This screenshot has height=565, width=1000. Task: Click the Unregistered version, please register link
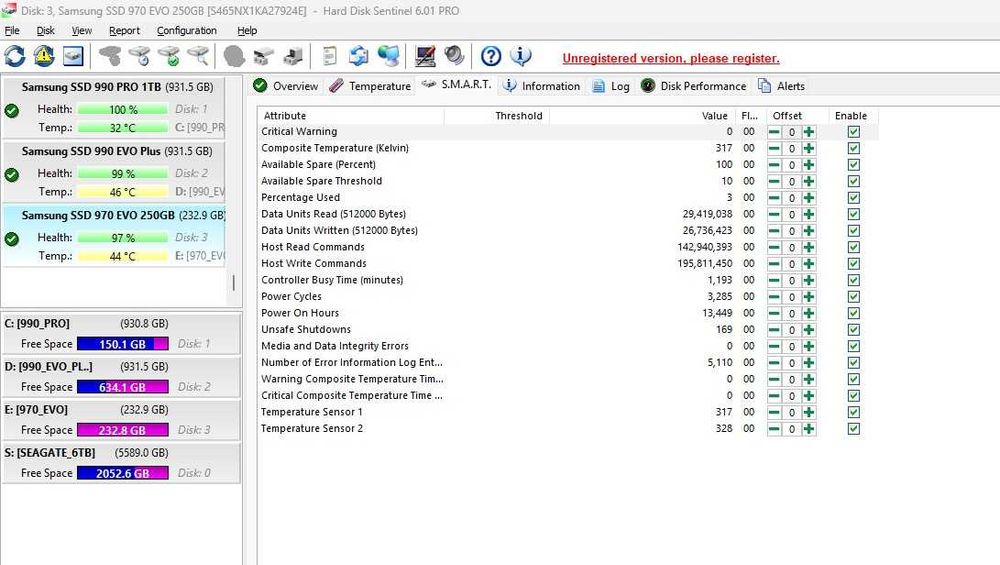[x=671, y=58]
